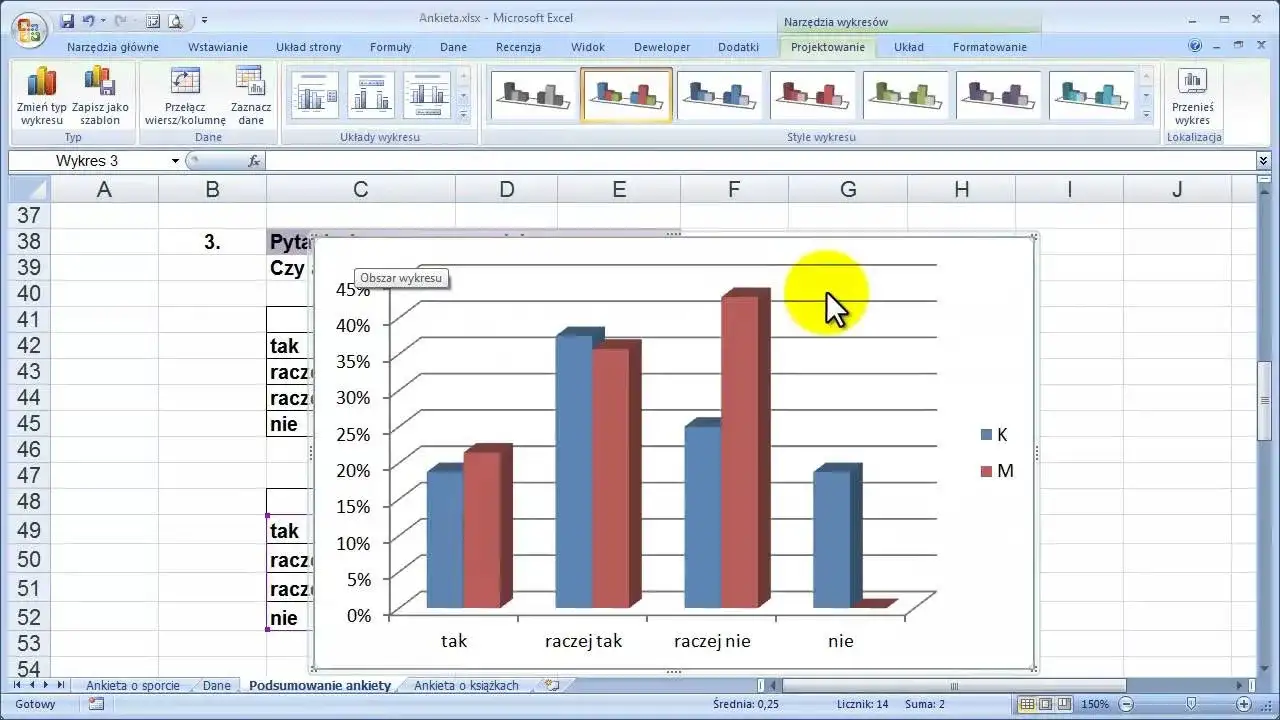The width and height of the screenshot is (1280, 720).
Task: Open Zaznacz dane to select data
Action: pyautogui.click(x=250, y=96)
